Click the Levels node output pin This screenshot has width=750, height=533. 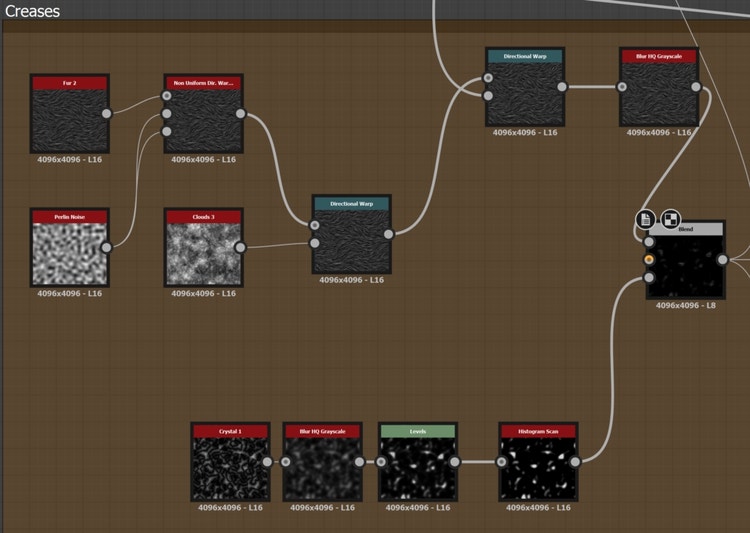pos(455,462)
